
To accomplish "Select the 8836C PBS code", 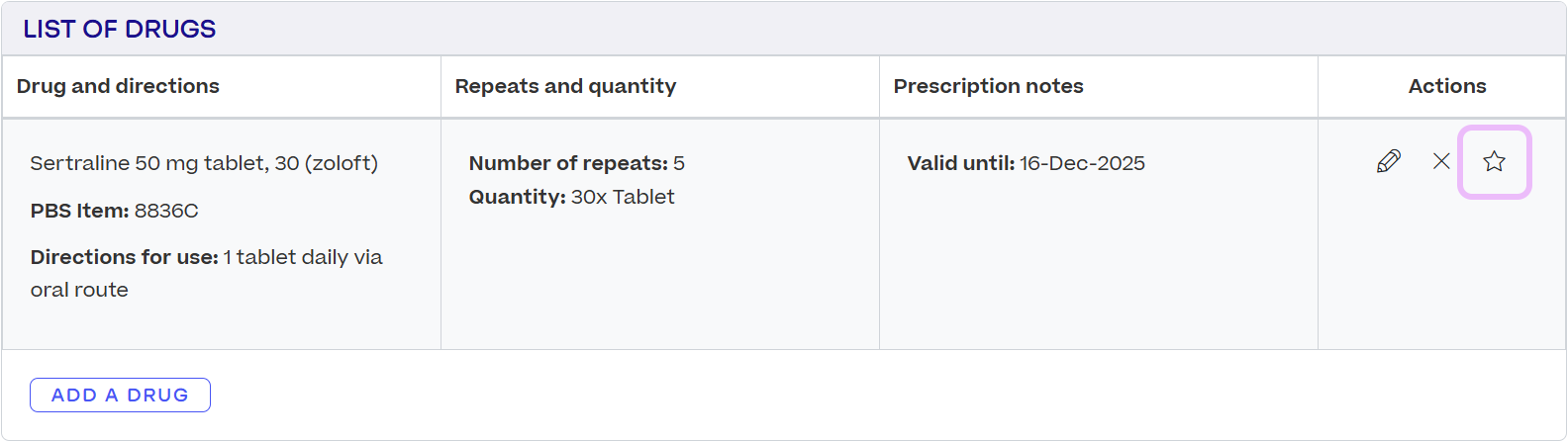I will pyautogui.click(x=166, y=211).
